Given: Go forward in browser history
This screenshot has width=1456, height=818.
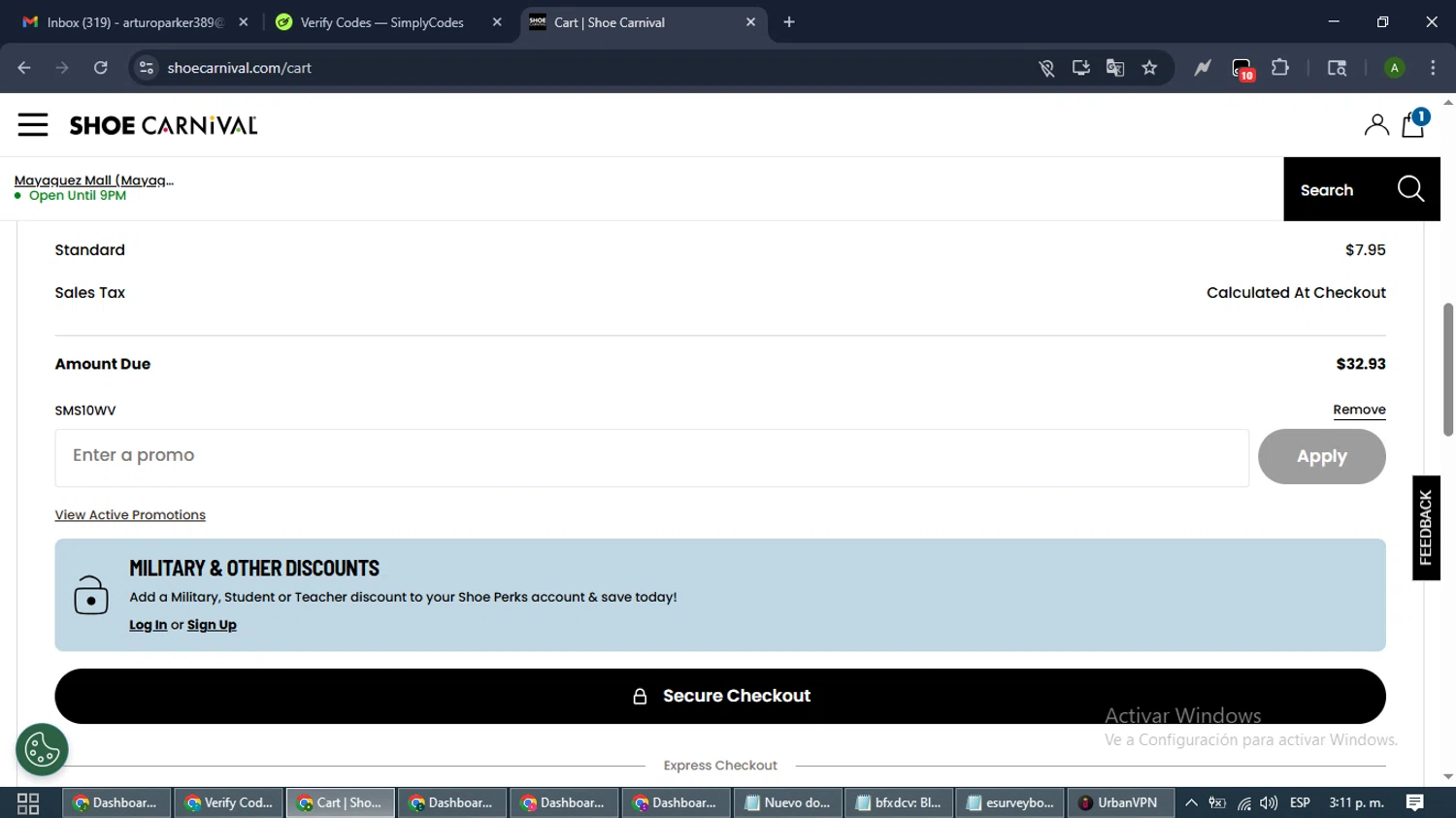Looking at the screenshot, I should [x=62, y=68].
